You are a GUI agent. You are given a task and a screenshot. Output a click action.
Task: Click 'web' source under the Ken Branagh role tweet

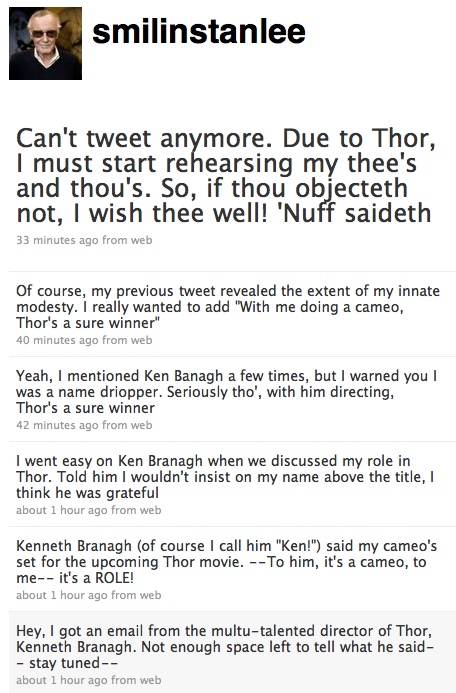[x=150, y=510]
